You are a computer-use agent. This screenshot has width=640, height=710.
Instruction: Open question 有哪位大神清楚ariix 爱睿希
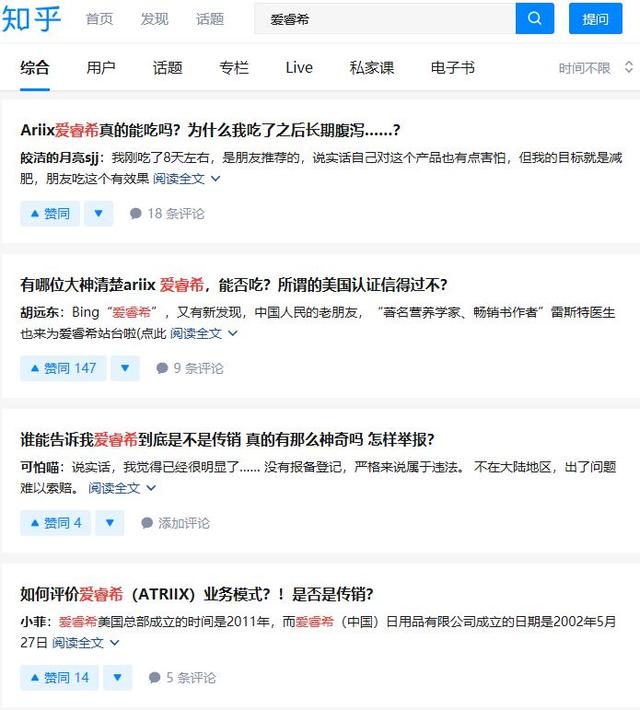tap(234, 285)
